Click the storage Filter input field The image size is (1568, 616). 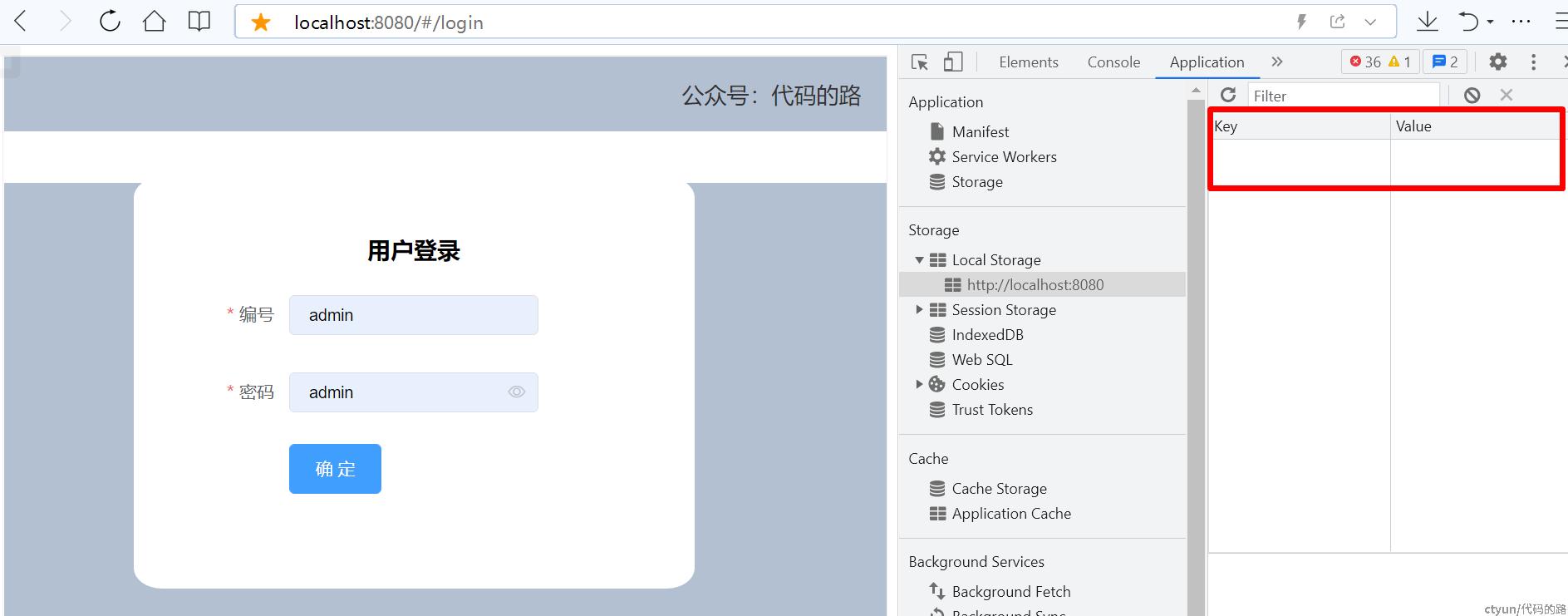click(1342, 96)
